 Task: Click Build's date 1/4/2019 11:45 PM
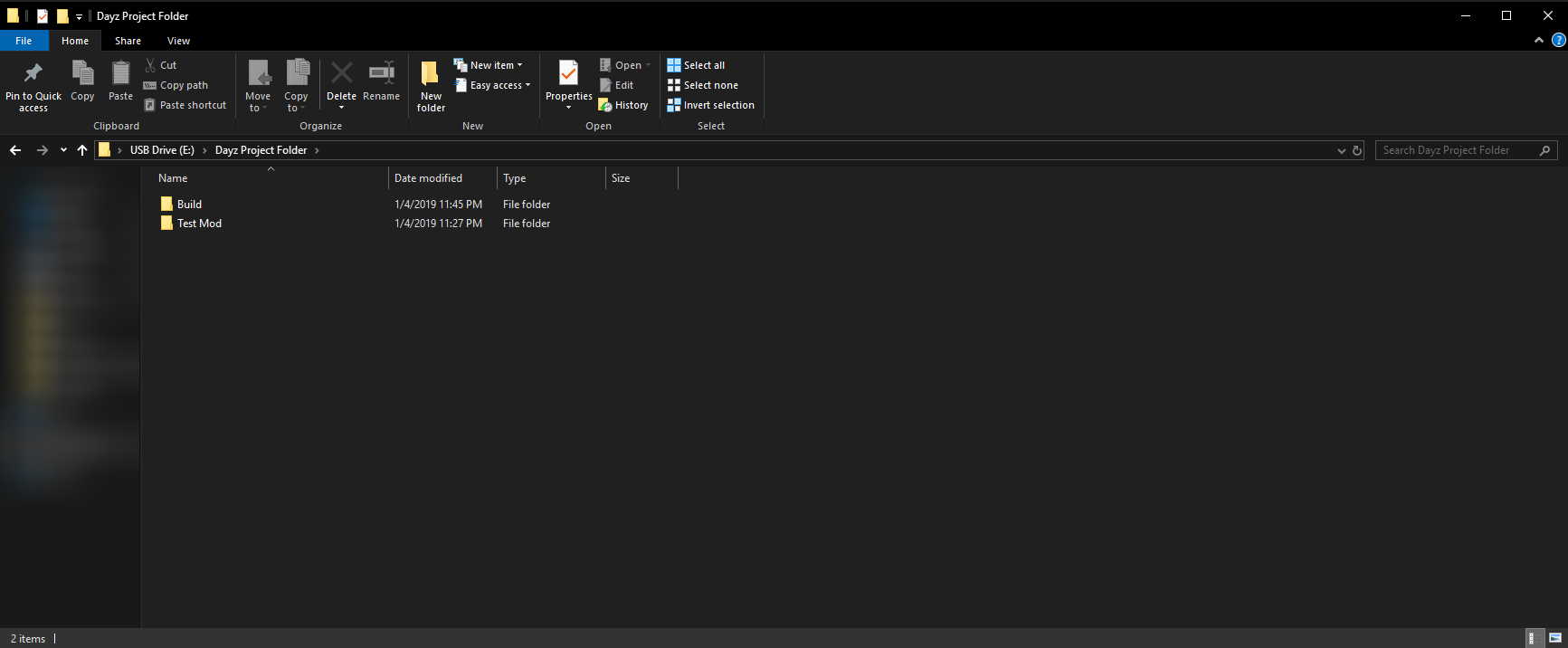(438, 205)
